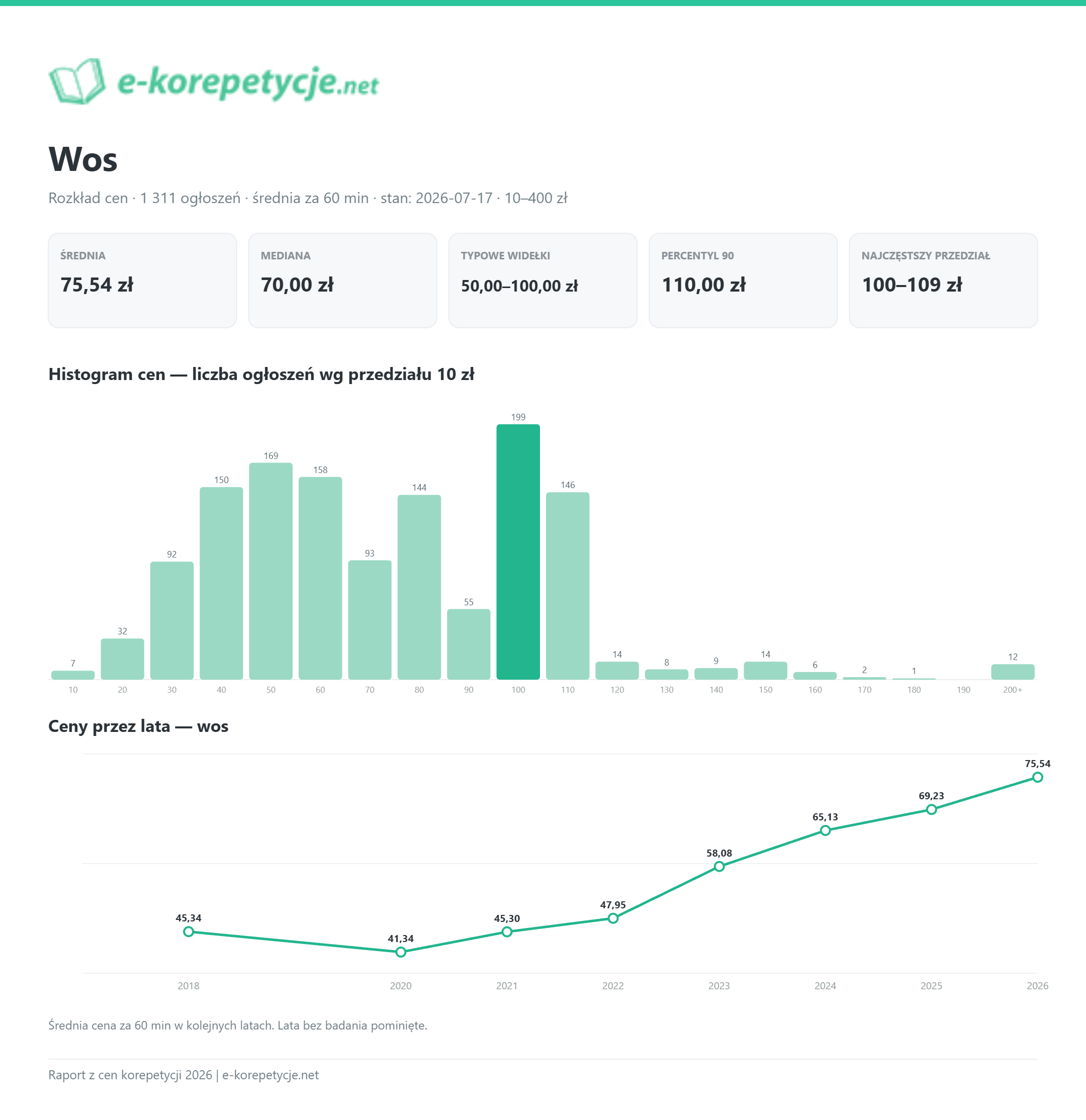Viewport: 1086px width, 1120px height.
Task: Click the 2018 data point 45,34
Action: (x=189, y=932)
